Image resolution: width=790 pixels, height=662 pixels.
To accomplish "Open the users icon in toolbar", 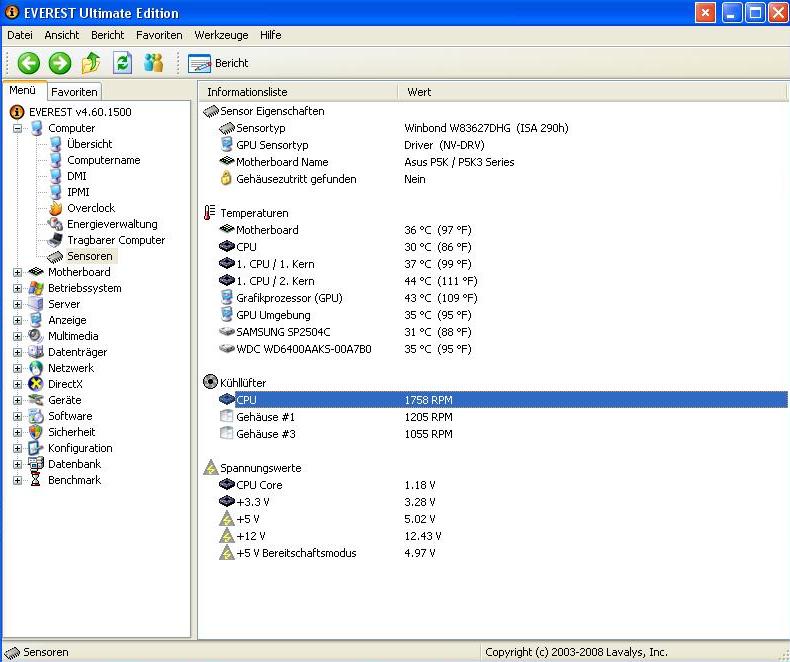I will pyautogui.click(x=153, y=63).
